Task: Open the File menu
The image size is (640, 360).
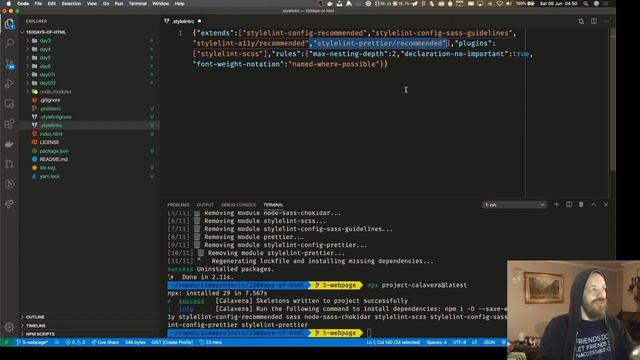Action: [x=38, y=4]
